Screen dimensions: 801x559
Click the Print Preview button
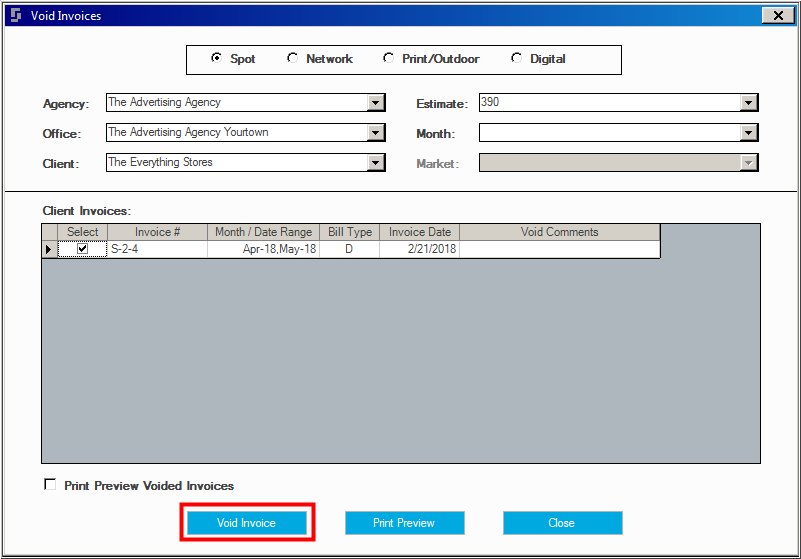click(405, 523)
